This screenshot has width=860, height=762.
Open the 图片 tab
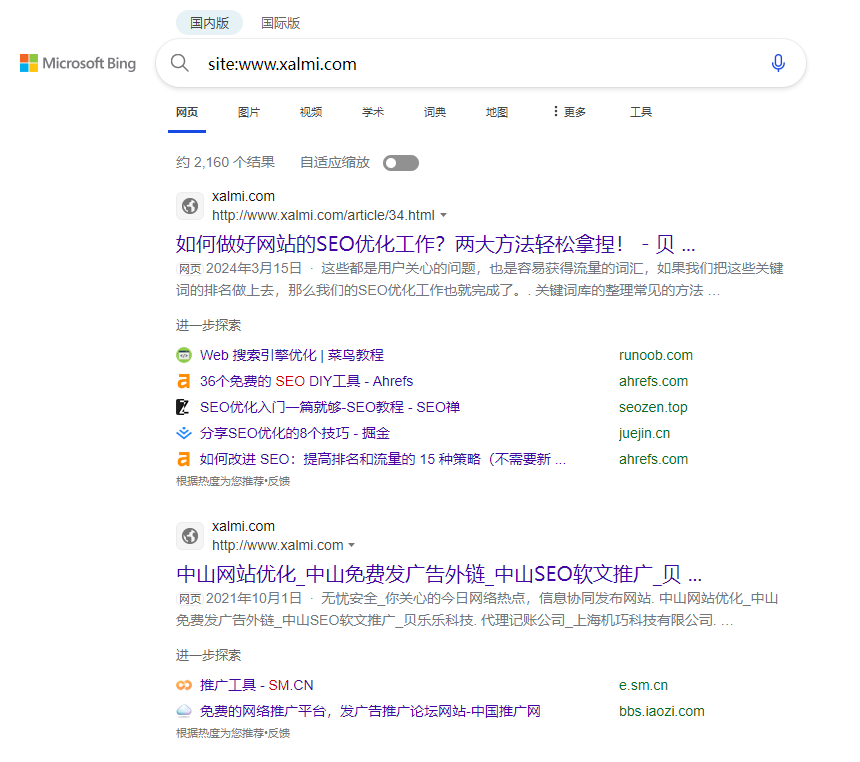click(x=249, y=112)
